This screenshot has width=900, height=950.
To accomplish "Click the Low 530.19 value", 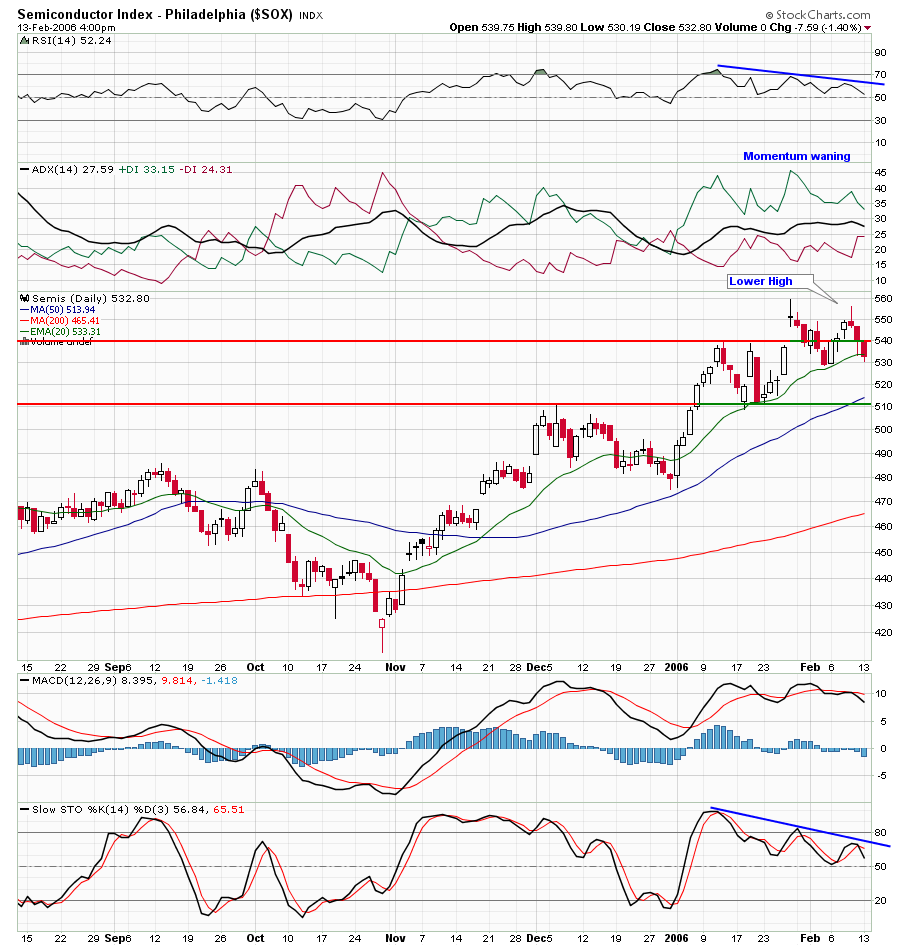I will click(610, 27).
